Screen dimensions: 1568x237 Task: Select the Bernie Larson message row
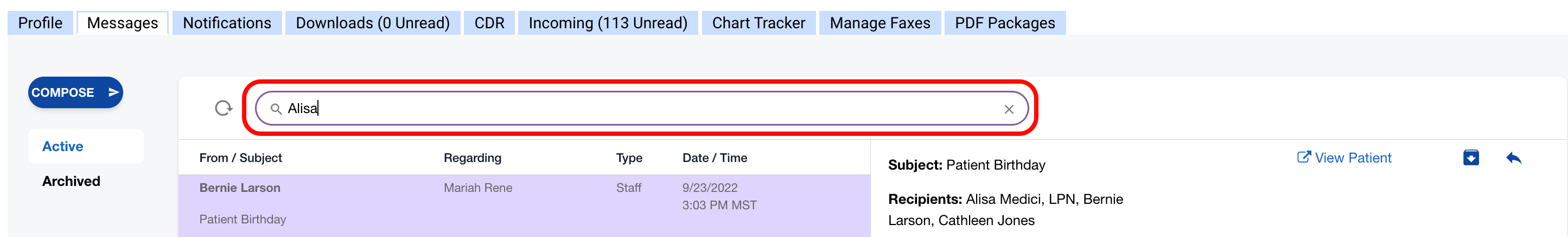click(524, 204)
